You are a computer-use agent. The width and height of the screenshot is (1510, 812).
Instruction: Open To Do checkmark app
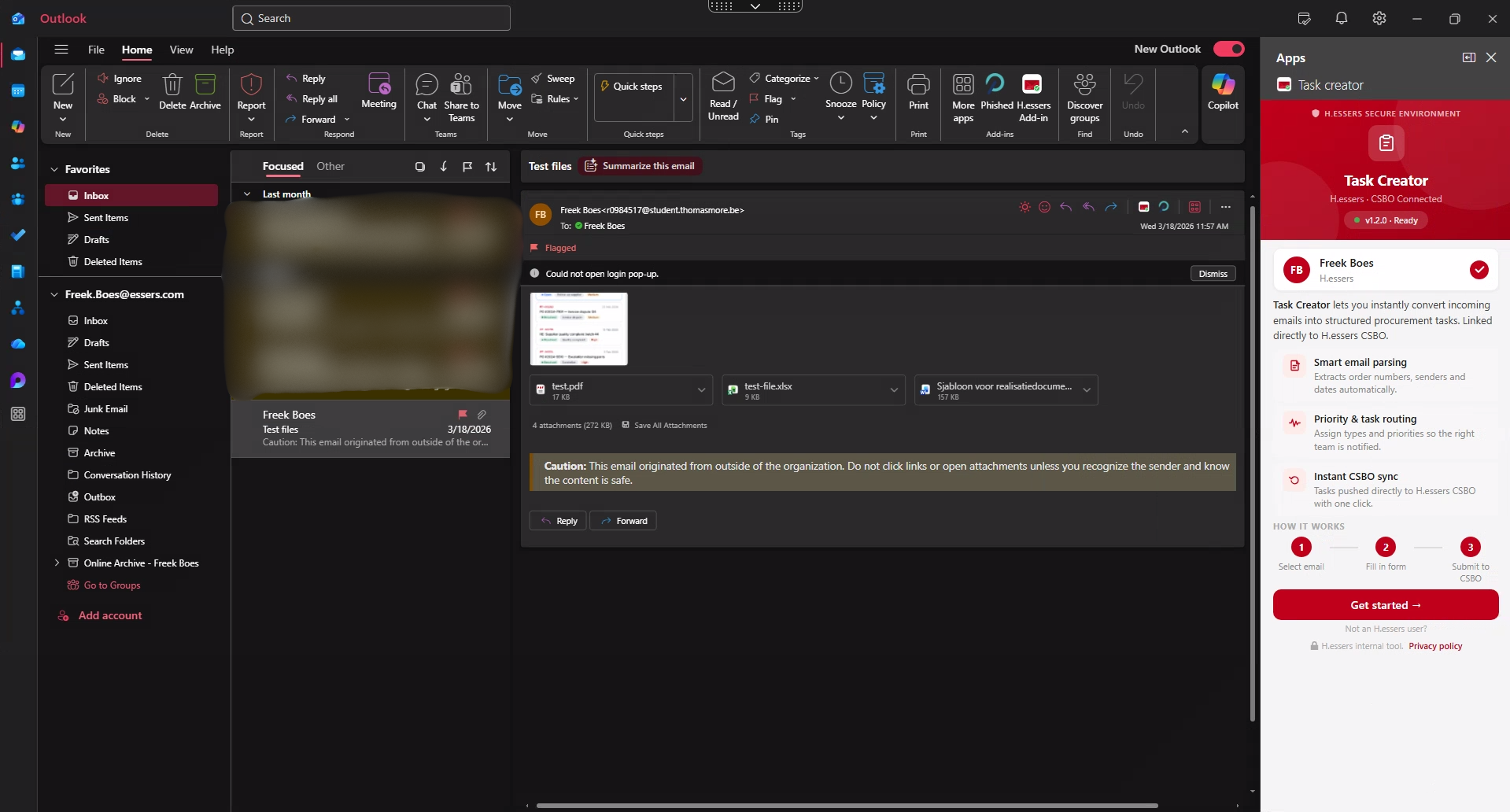[x=18, y=235]
